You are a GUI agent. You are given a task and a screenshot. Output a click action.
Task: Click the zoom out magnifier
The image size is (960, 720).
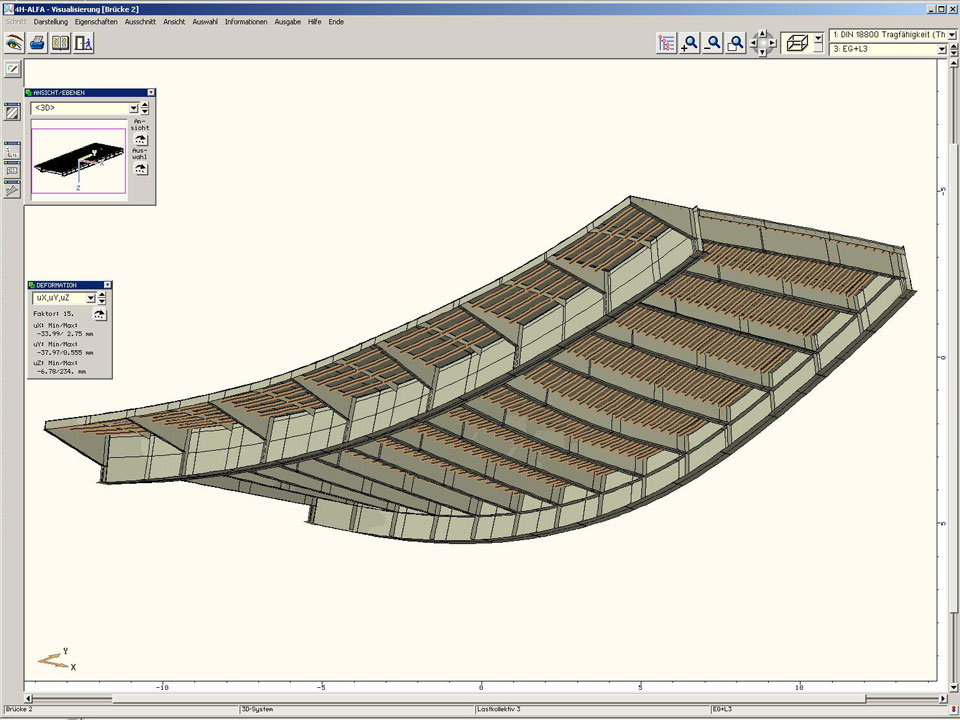[x=713, y=43]
